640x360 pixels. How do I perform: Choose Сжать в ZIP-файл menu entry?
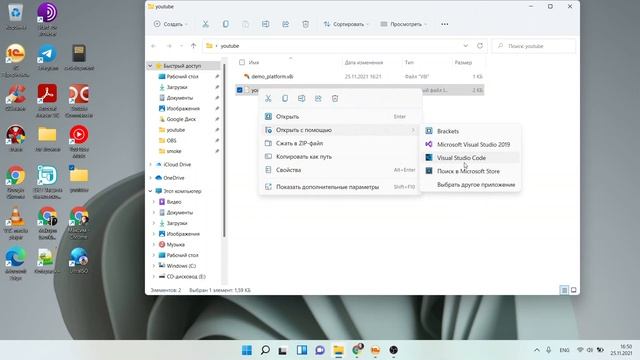tap(340, 143)
